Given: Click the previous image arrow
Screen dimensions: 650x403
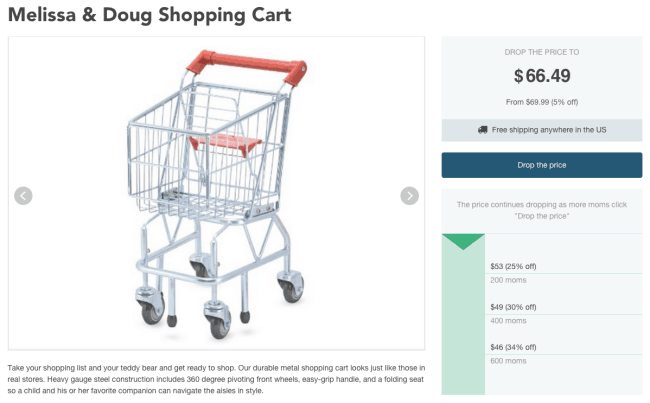Looking at the screenshot, I should click(23, 196).
